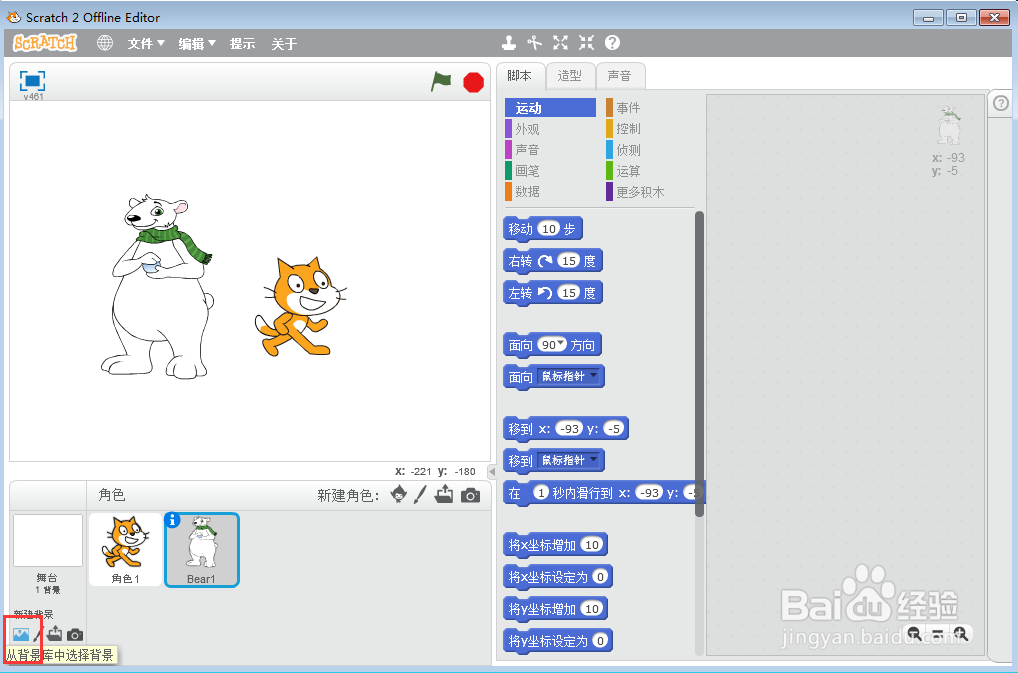Zoom in the scripts area

tap(962, 633)
